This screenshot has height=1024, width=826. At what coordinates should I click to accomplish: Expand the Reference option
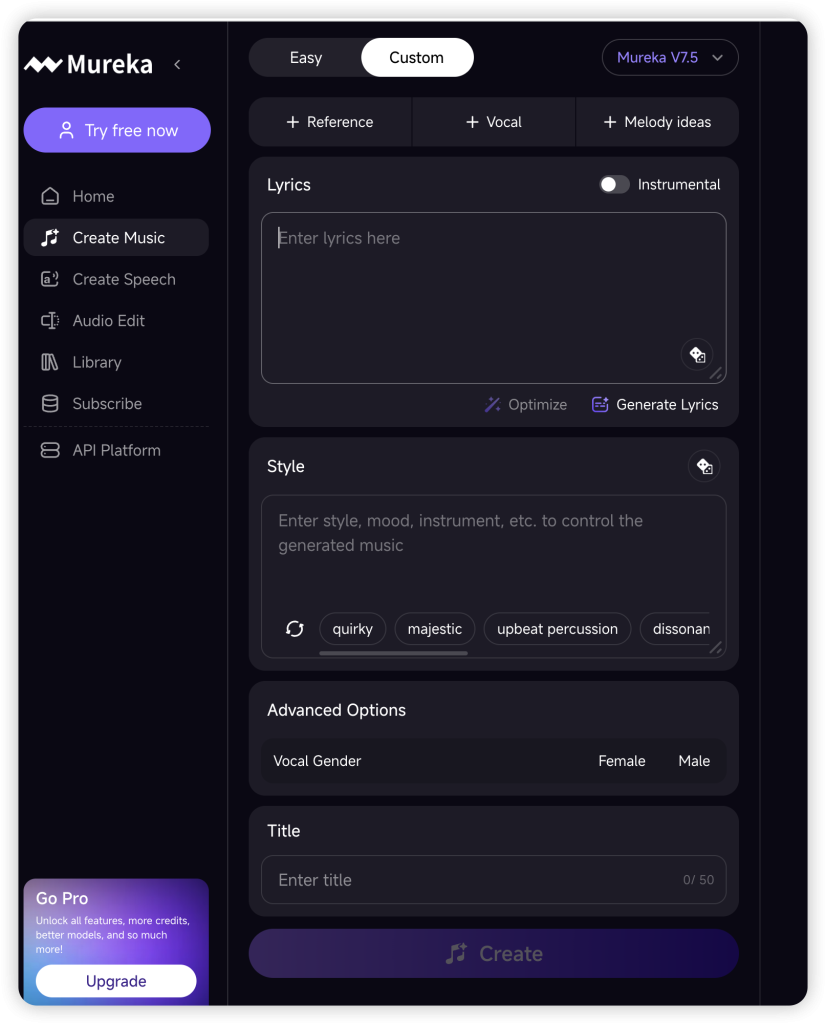pyautogui.click(x=330, y=122)
